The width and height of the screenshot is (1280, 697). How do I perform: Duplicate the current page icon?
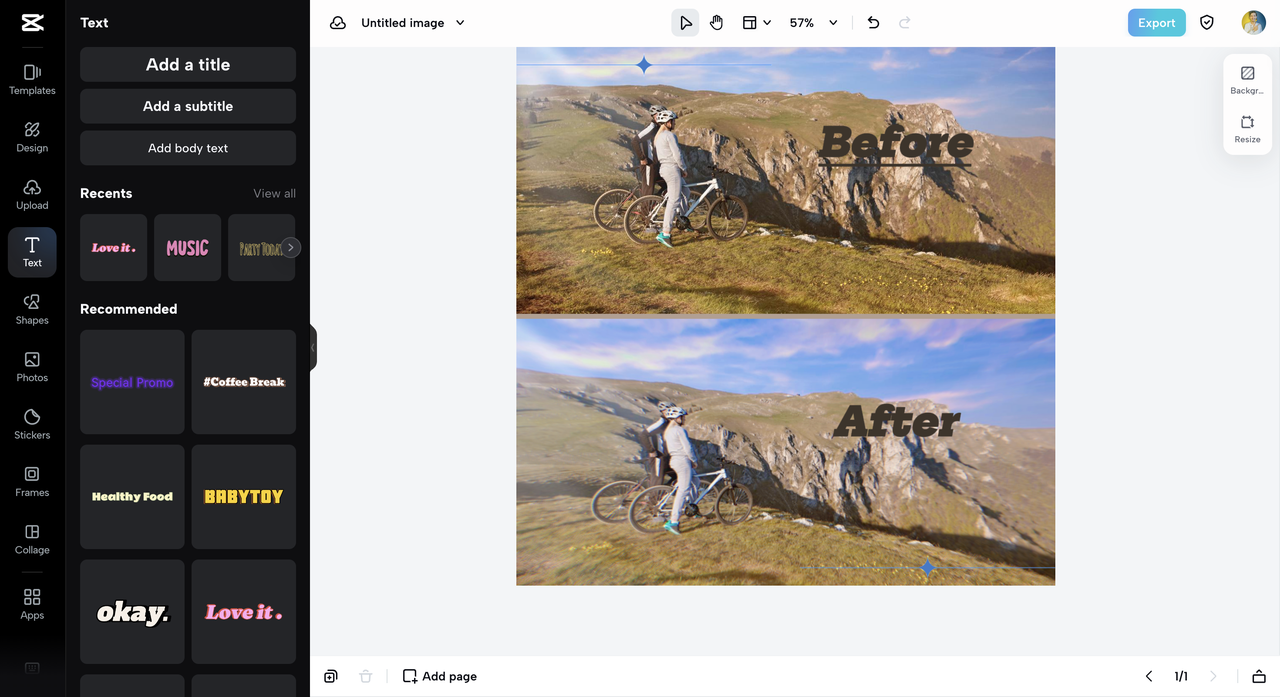coord(331,676)
